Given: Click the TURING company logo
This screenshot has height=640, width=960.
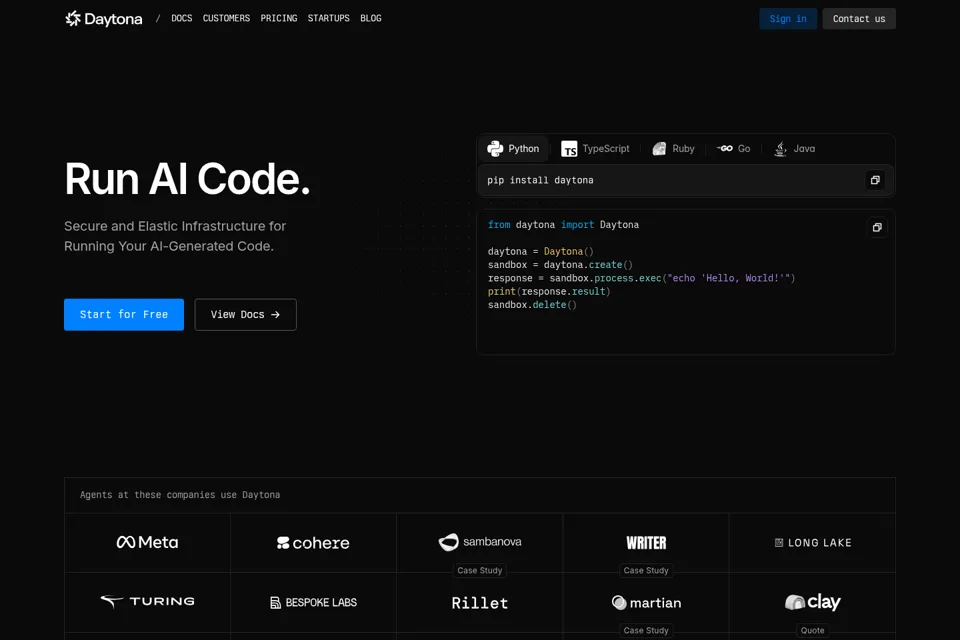Looking at the screenshot, I should tap(148, 601).
